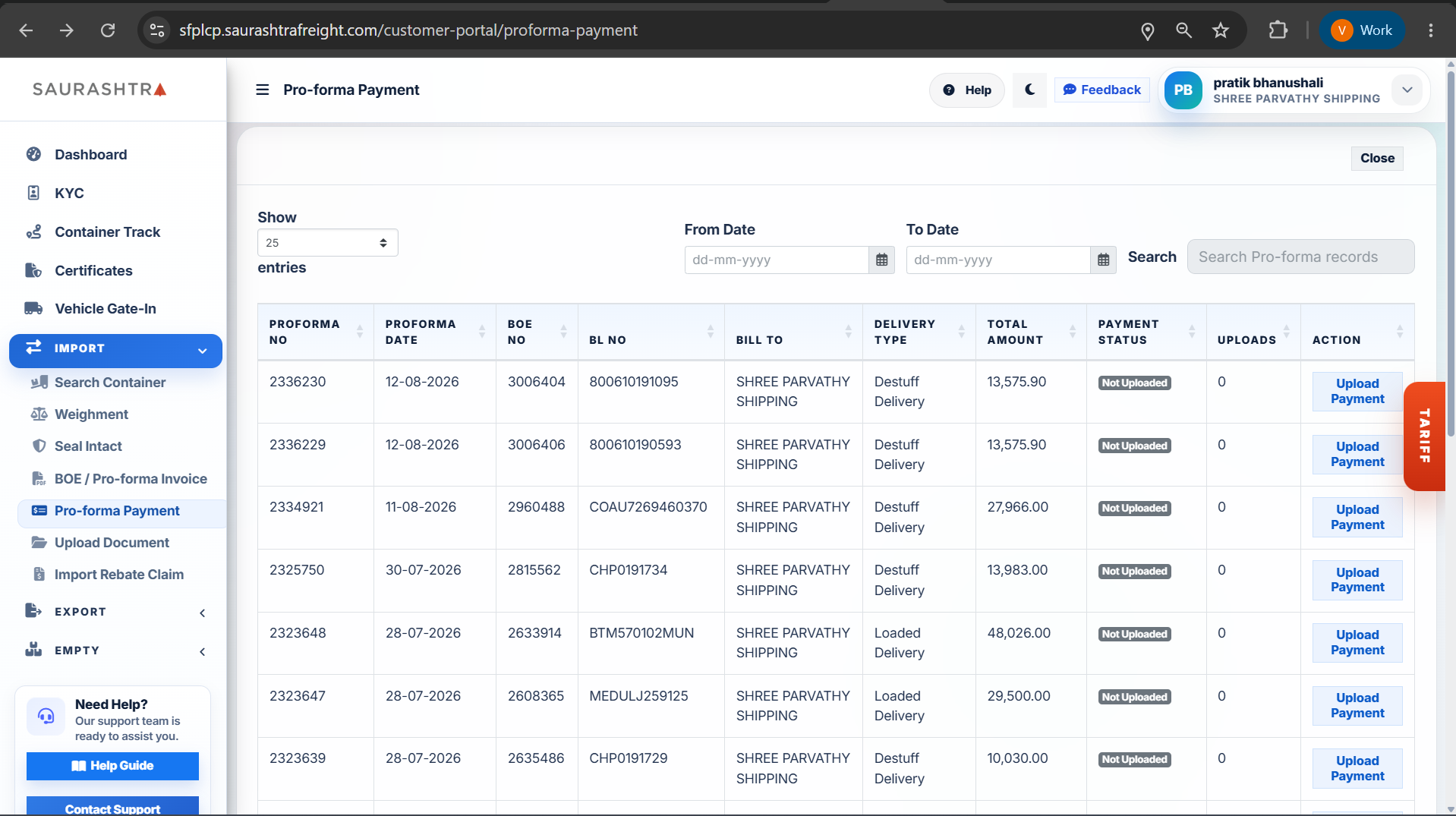Upload Payment for proforma 2323648
This screenshot has width=1456, height=816.
pyautogui.click(x=1357, y=643)
